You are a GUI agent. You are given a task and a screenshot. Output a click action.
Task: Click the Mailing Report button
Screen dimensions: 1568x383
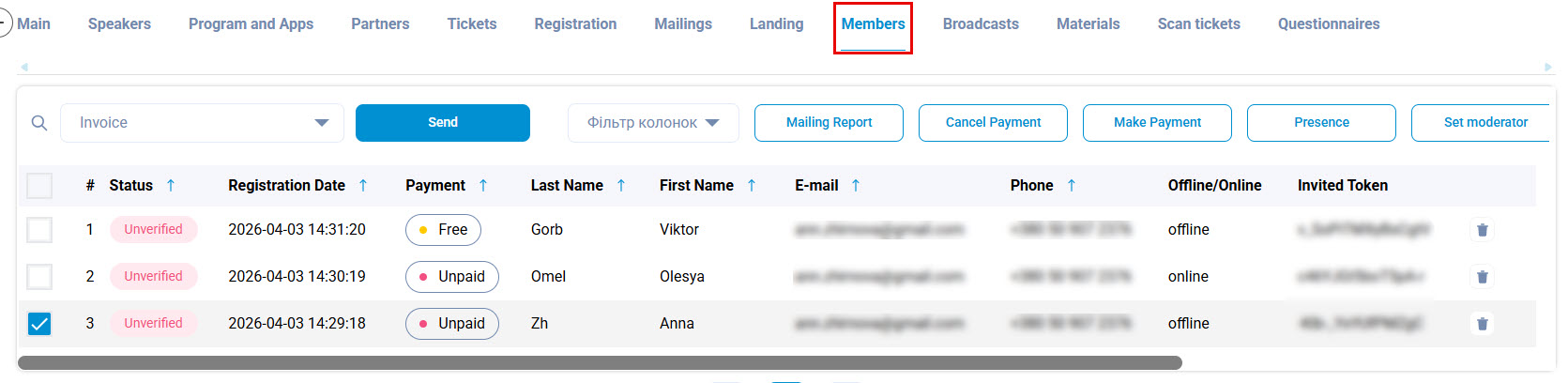[x=829, y=123]
